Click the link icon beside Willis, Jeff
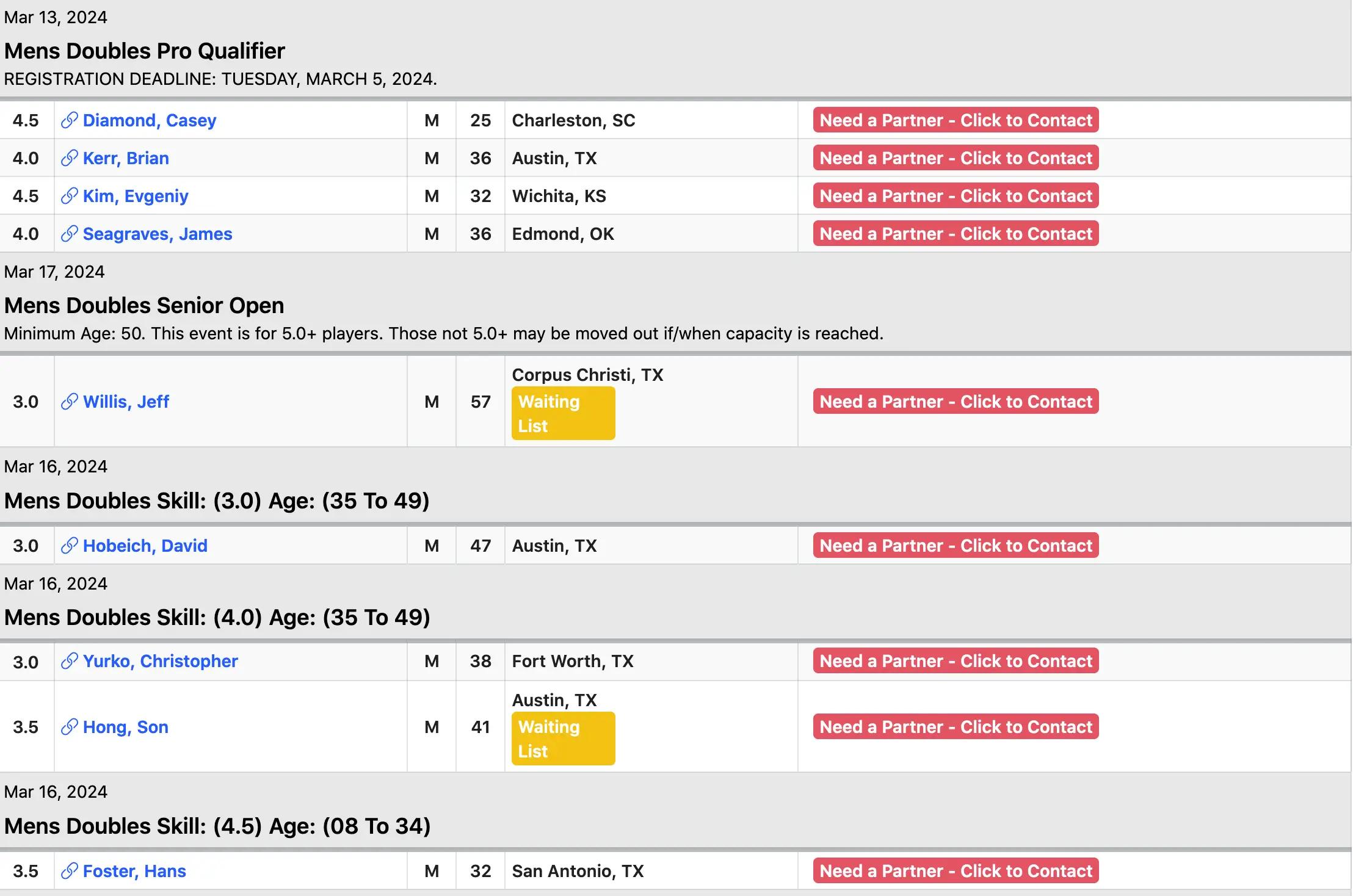The image size is (1353, 896). (x=70, y=402)
